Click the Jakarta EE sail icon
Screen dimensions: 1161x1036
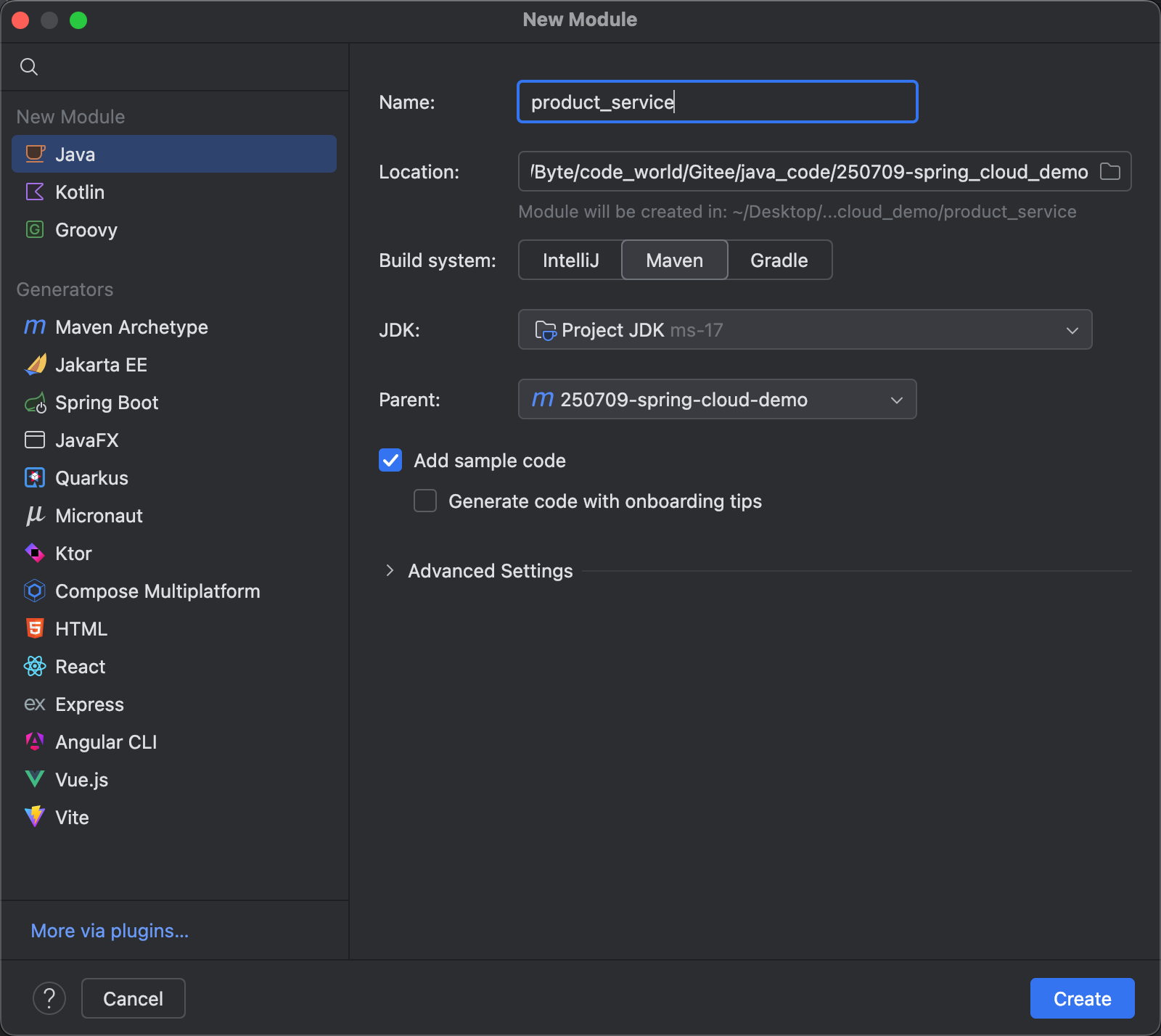coord(35,364)
